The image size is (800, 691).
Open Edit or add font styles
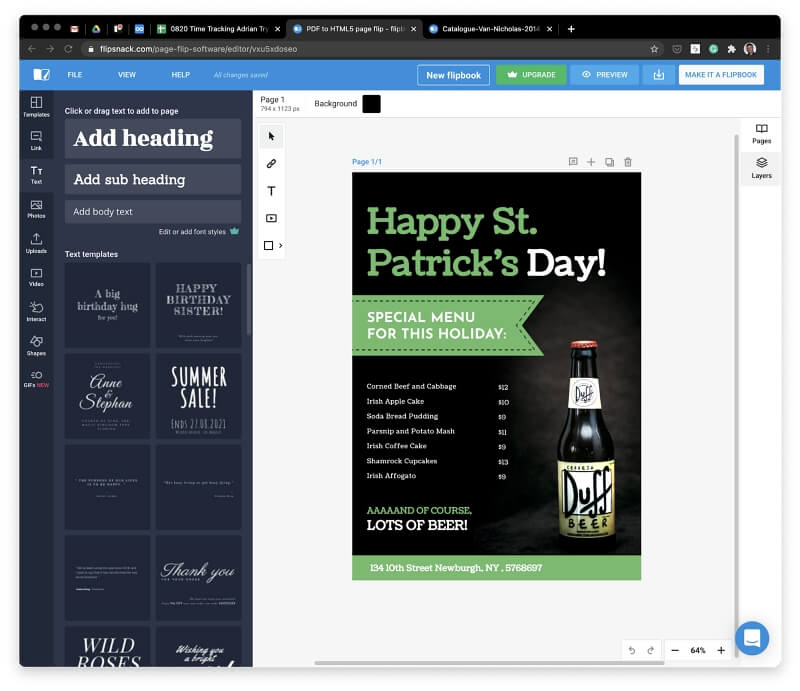pos(198,232)
